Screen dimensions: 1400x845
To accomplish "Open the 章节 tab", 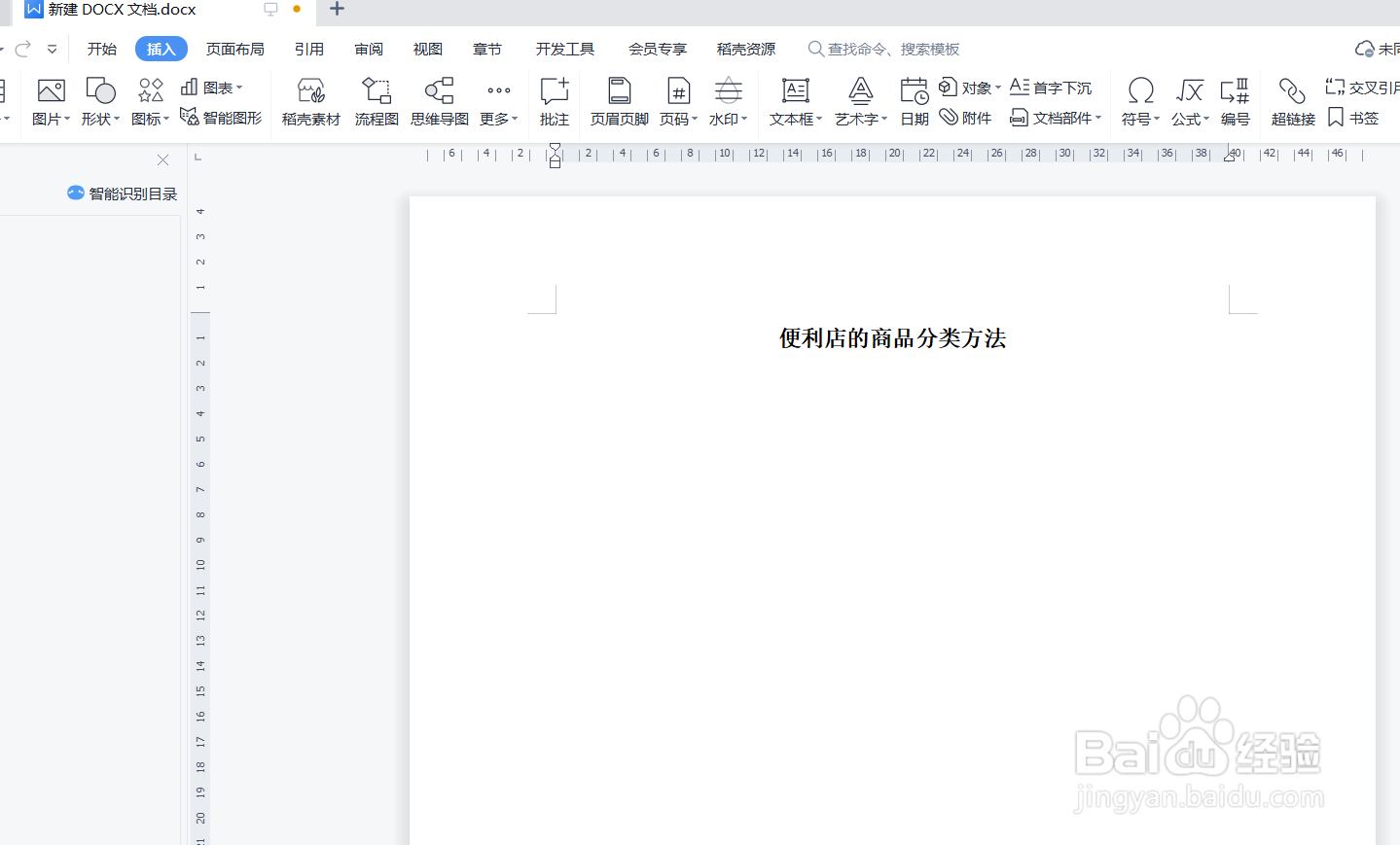I will point(487,49).
